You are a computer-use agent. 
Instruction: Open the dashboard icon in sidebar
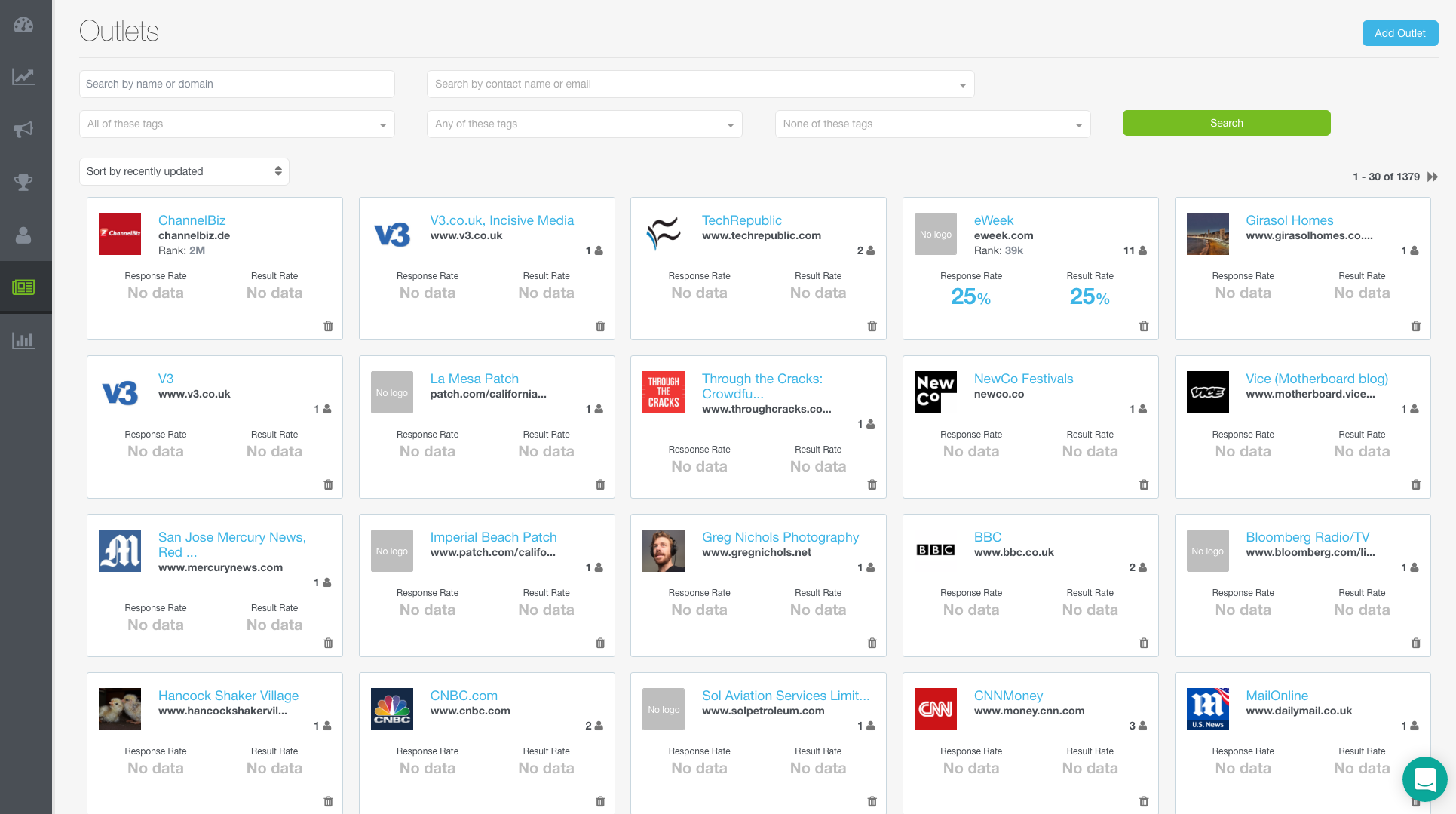pos(23,25)
